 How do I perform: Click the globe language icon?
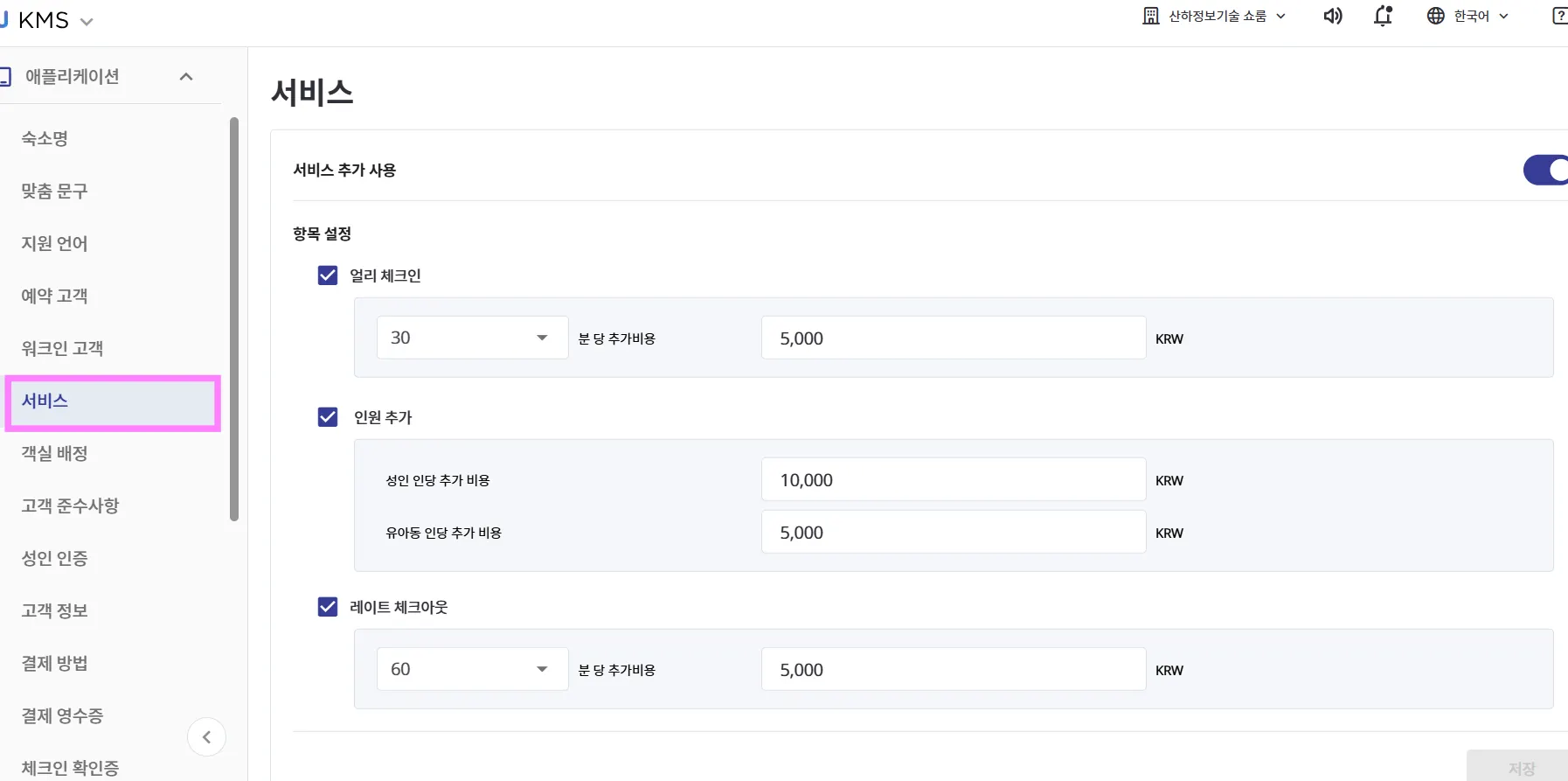[x=1435, y=17]
